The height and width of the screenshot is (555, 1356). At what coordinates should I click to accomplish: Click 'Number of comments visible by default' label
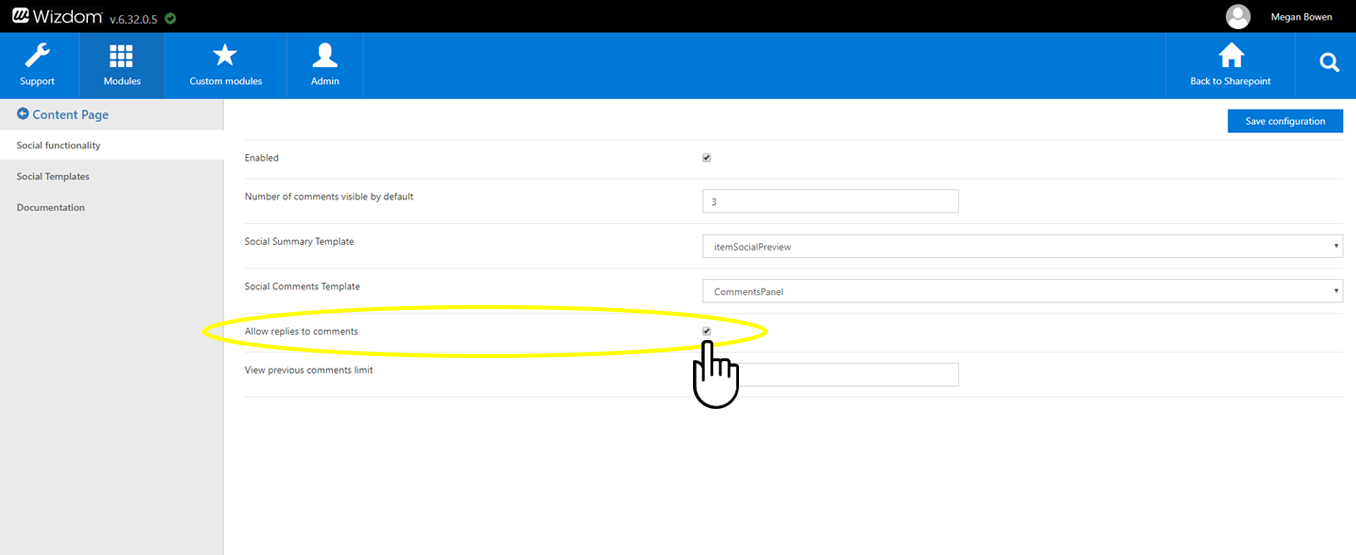click(329, 197)
